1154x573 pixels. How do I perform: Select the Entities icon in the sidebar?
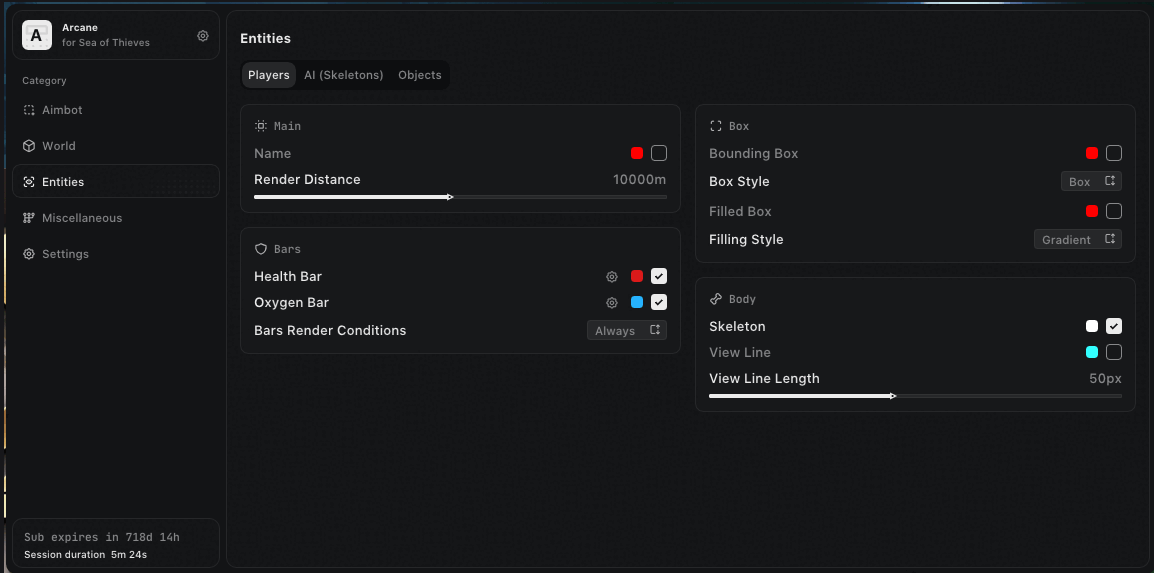[x=29, y=182]
